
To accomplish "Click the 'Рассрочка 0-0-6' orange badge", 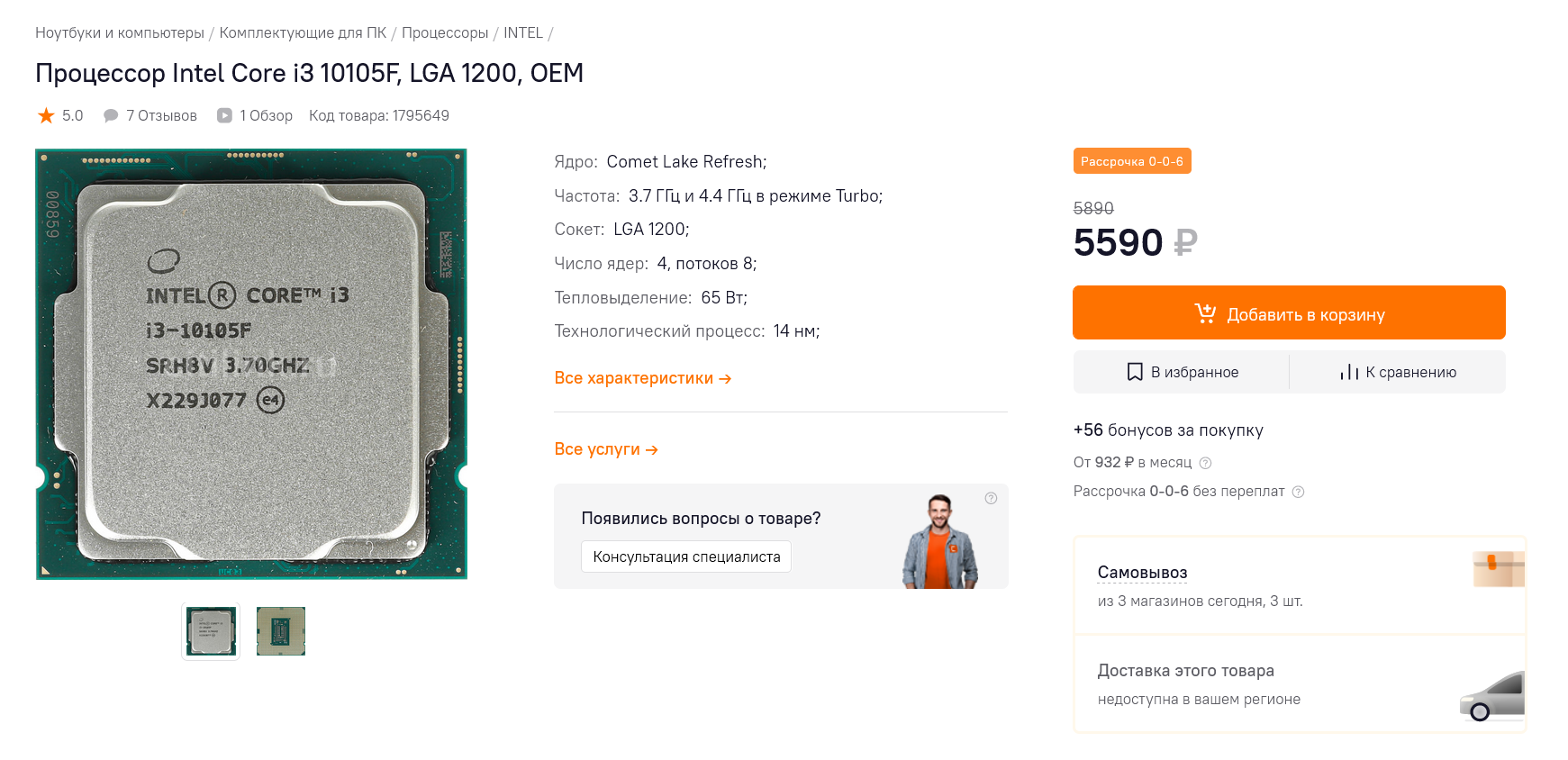I will pos(1131,161).
